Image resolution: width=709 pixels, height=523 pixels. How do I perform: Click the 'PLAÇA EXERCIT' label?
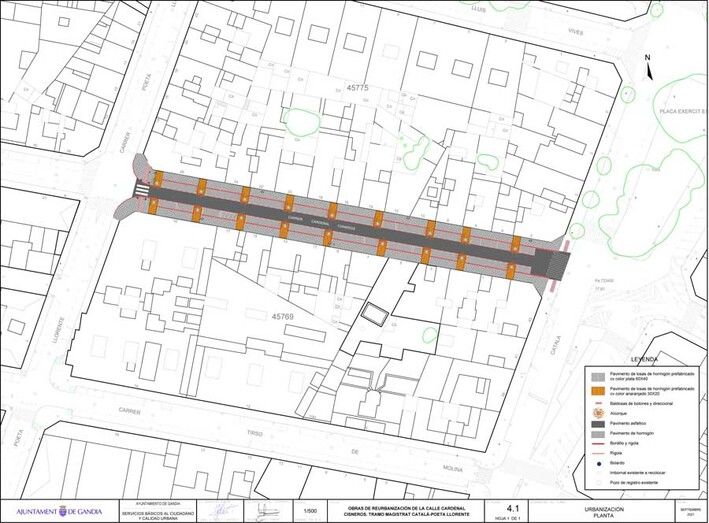[x=682, y=111]
